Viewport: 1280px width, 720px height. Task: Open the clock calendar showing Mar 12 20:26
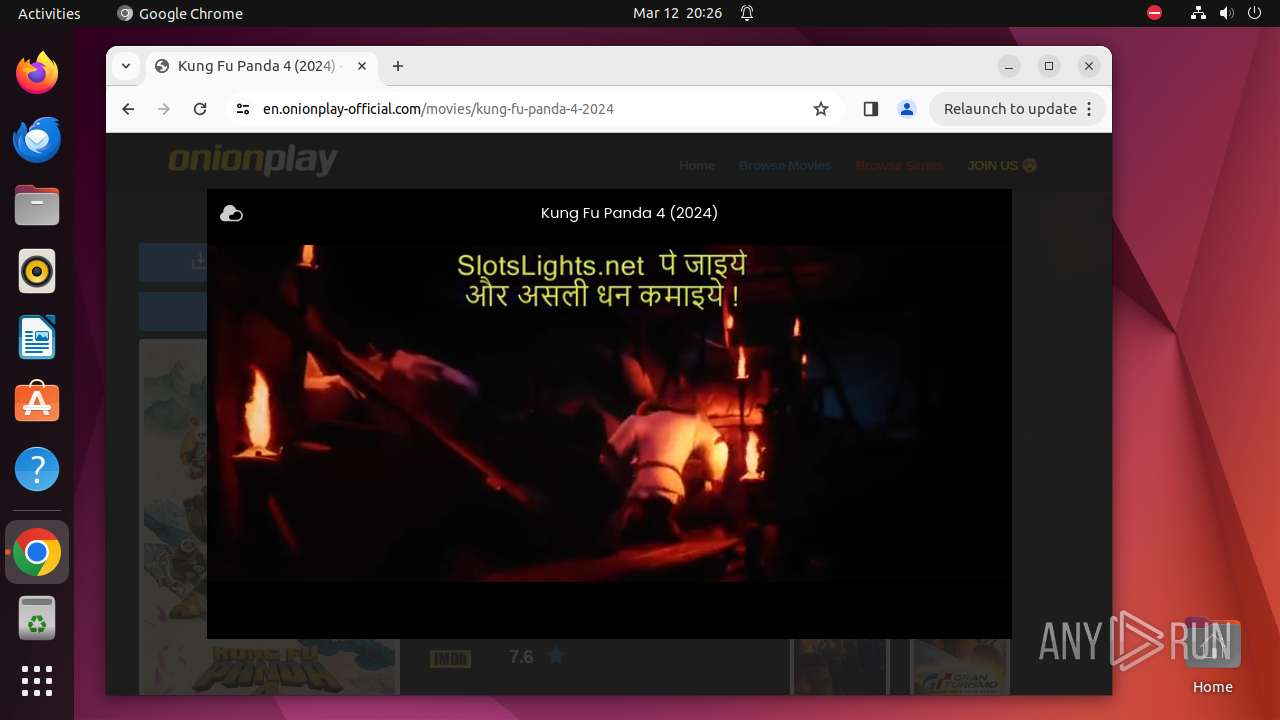677,13
